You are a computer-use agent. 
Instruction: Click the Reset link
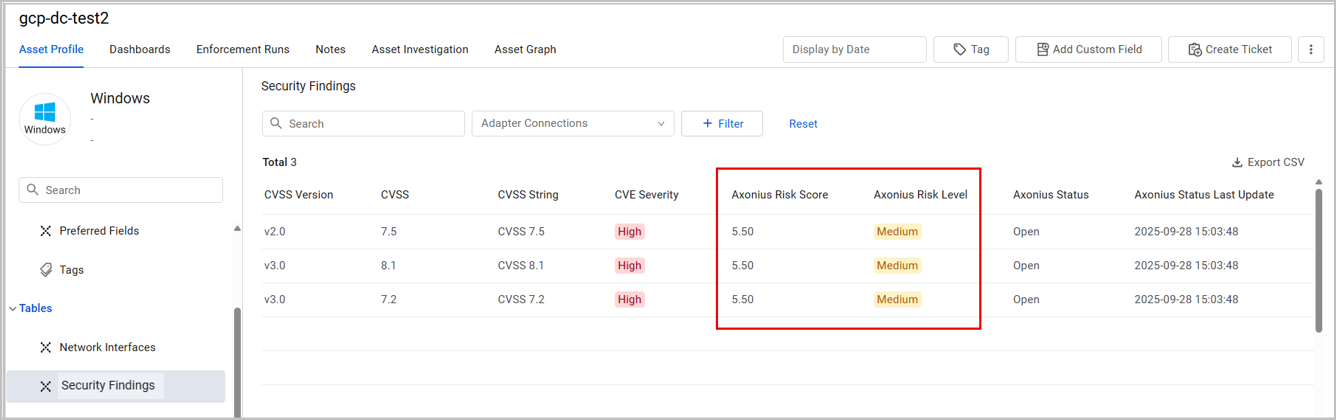tap(803, 124)
